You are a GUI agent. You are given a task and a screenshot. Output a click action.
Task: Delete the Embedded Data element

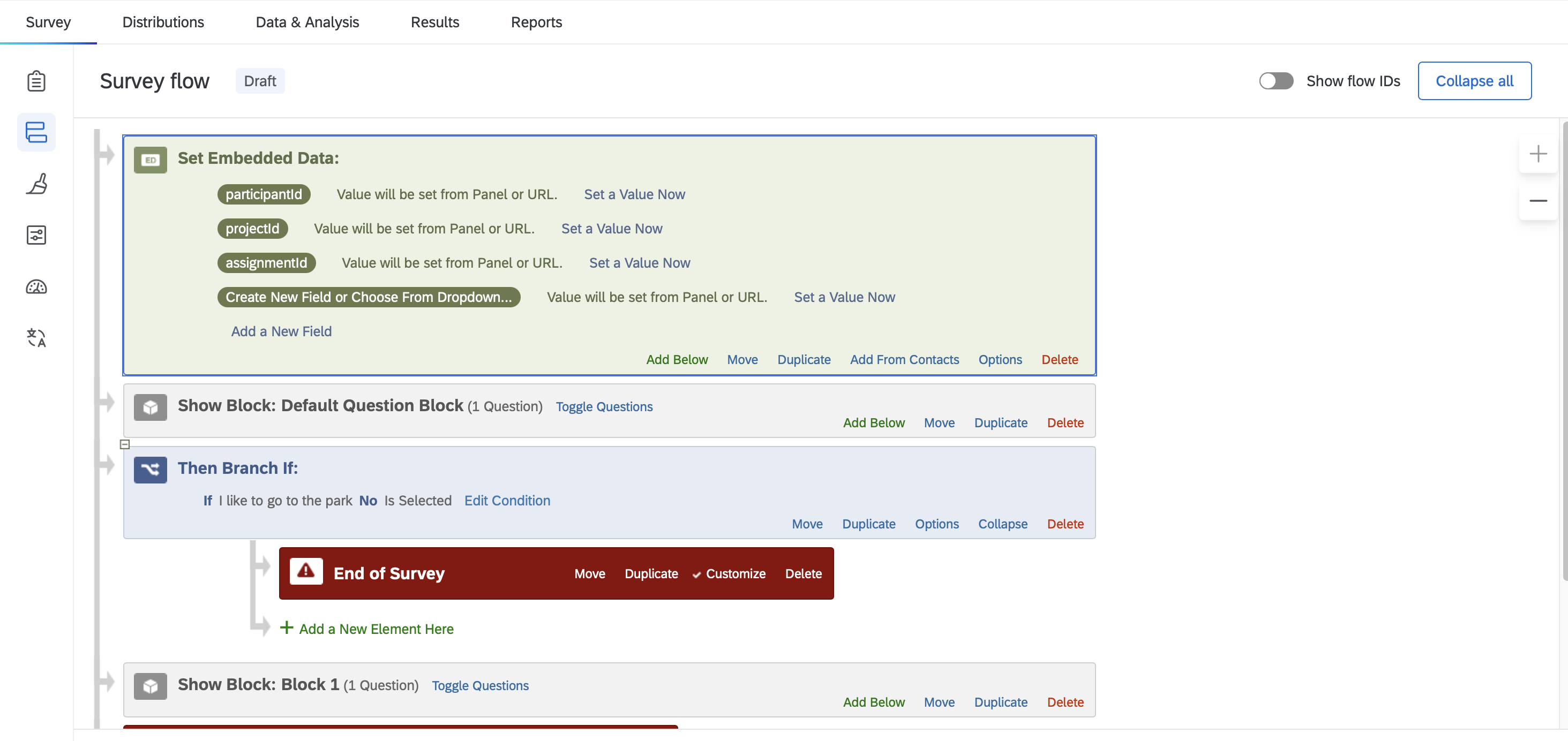[1059, 360]
